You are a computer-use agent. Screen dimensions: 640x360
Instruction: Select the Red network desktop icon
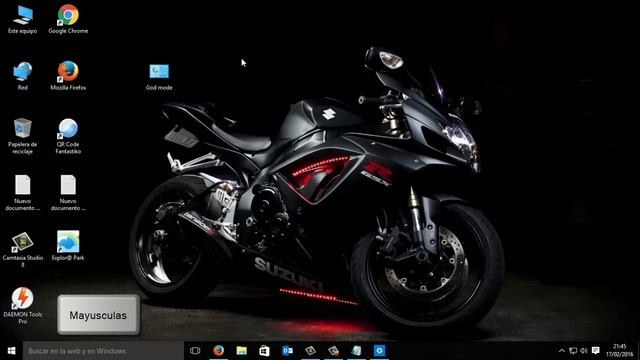point(22,76)
